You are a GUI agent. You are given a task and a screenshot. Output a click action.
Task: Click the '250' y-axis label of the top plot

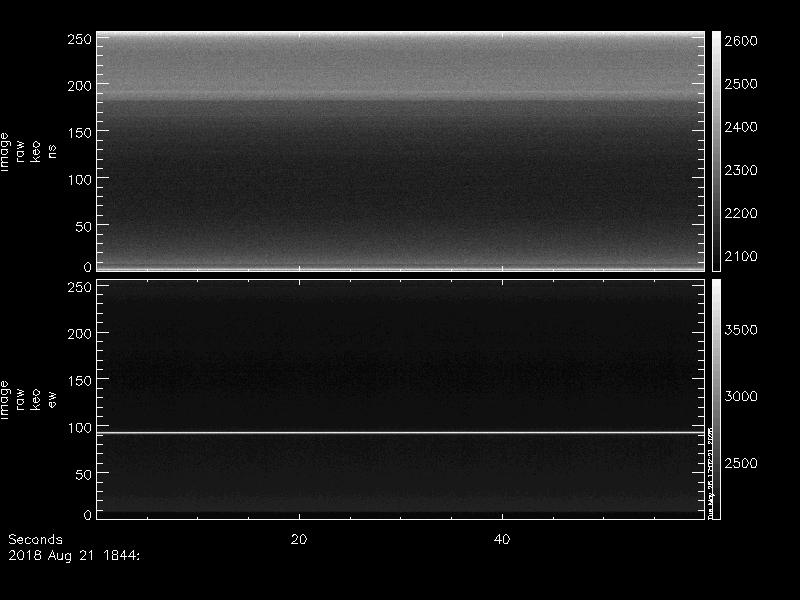click(x=80, y=39)
